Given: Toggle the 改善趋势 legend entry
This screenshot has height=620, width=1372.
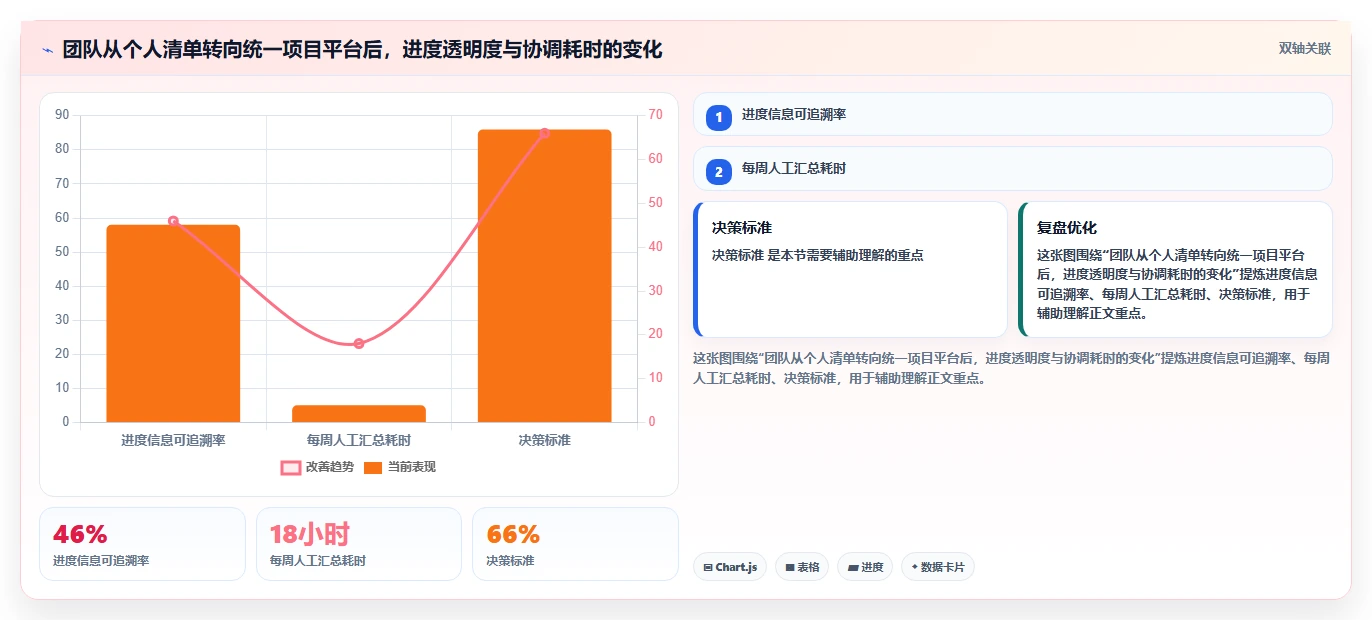Looking at the screenshot, I should 318,467.
